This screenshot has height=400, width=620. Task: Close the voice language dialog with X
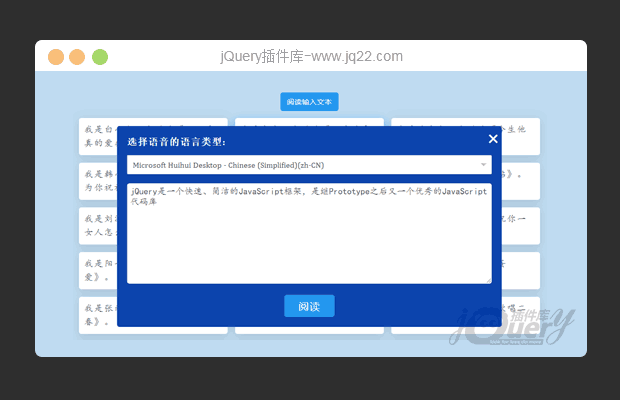[x=492, y=139]
